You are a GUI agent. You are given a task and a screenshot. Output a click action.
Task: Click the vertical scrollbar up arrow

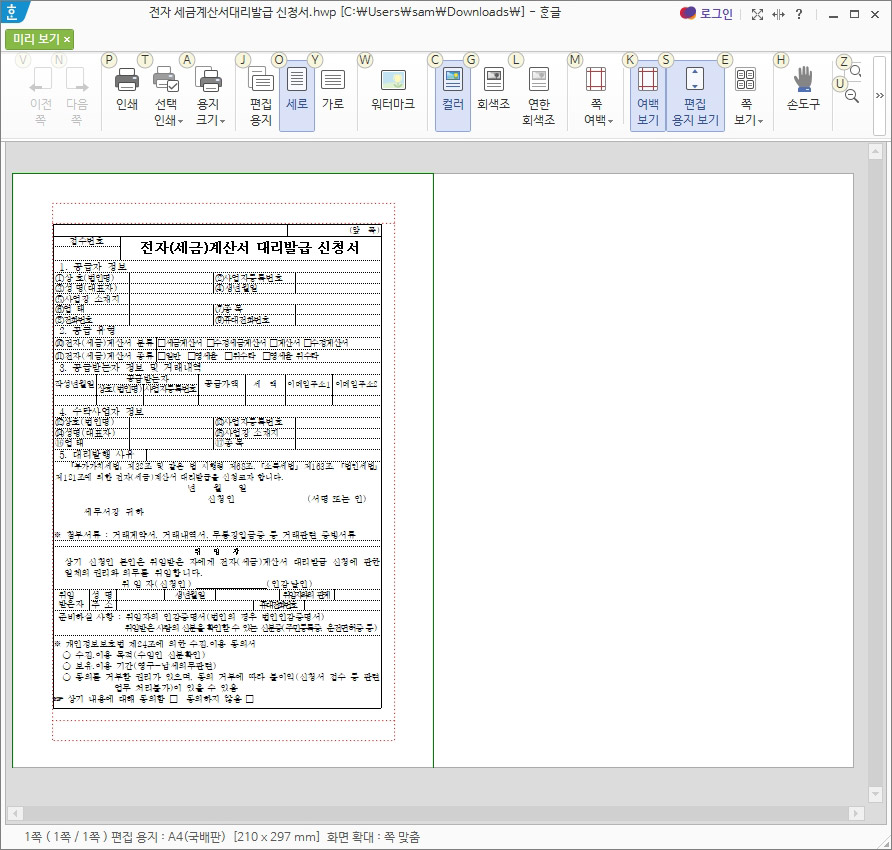pos(876,151)
